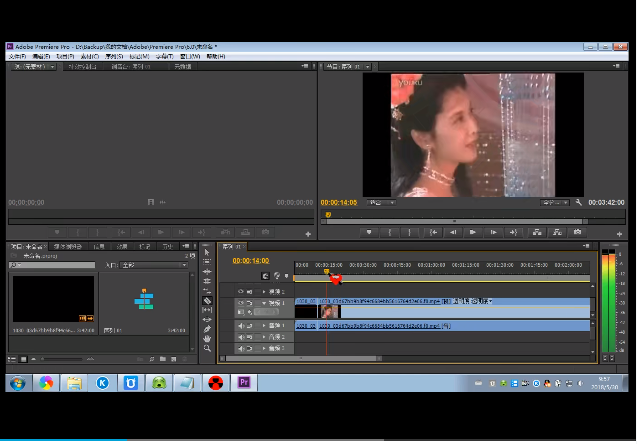Open Program monitor zoom level dropdown

[381, 202]
